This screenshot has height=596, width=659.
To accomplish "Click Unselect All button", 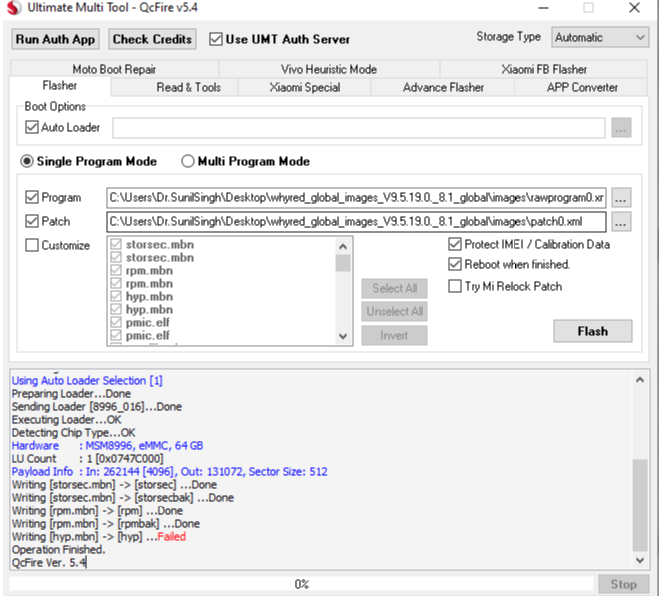I will [394, 311].
